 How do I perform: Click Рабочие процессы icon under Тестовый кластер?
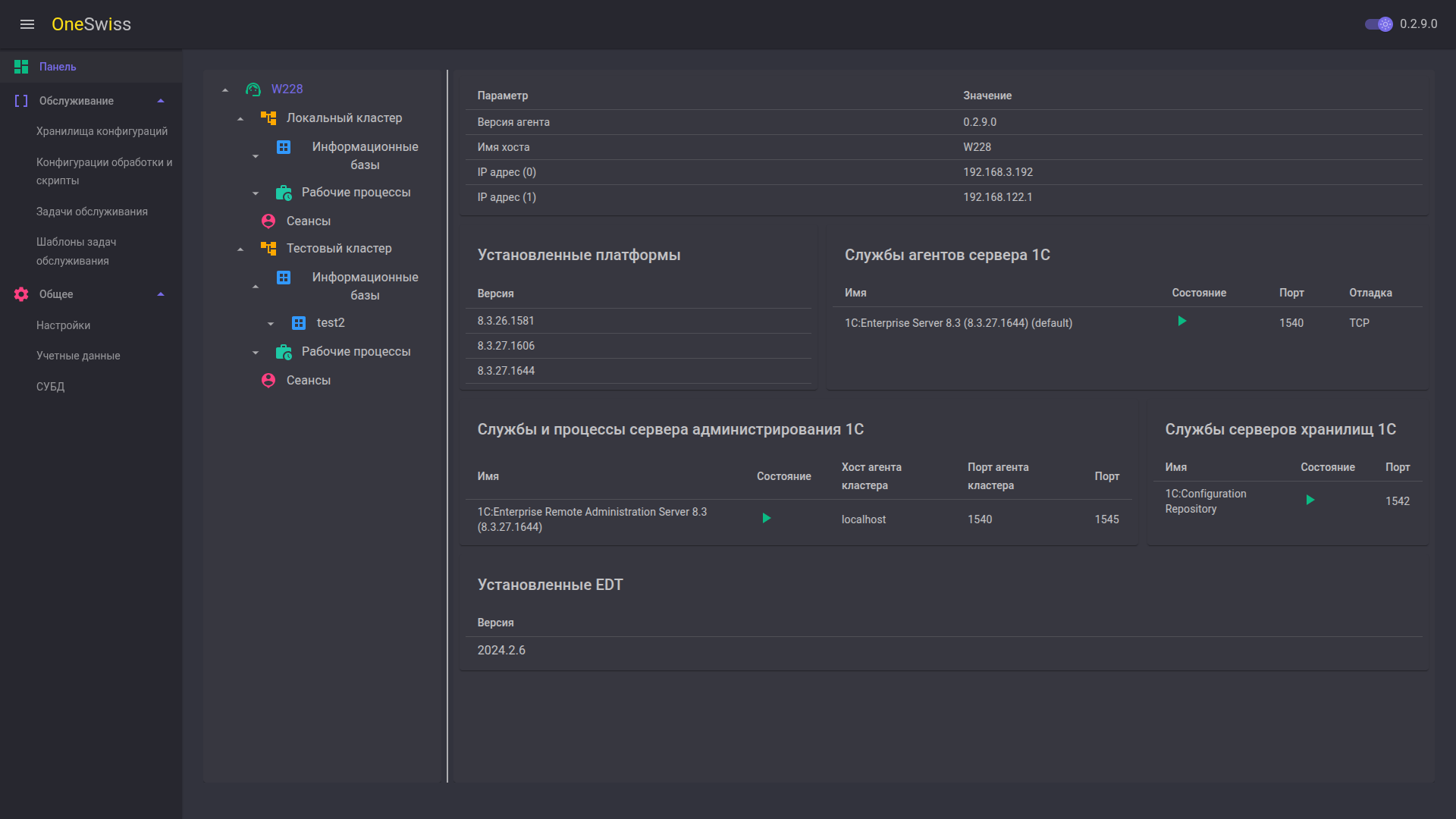(284, 352)
